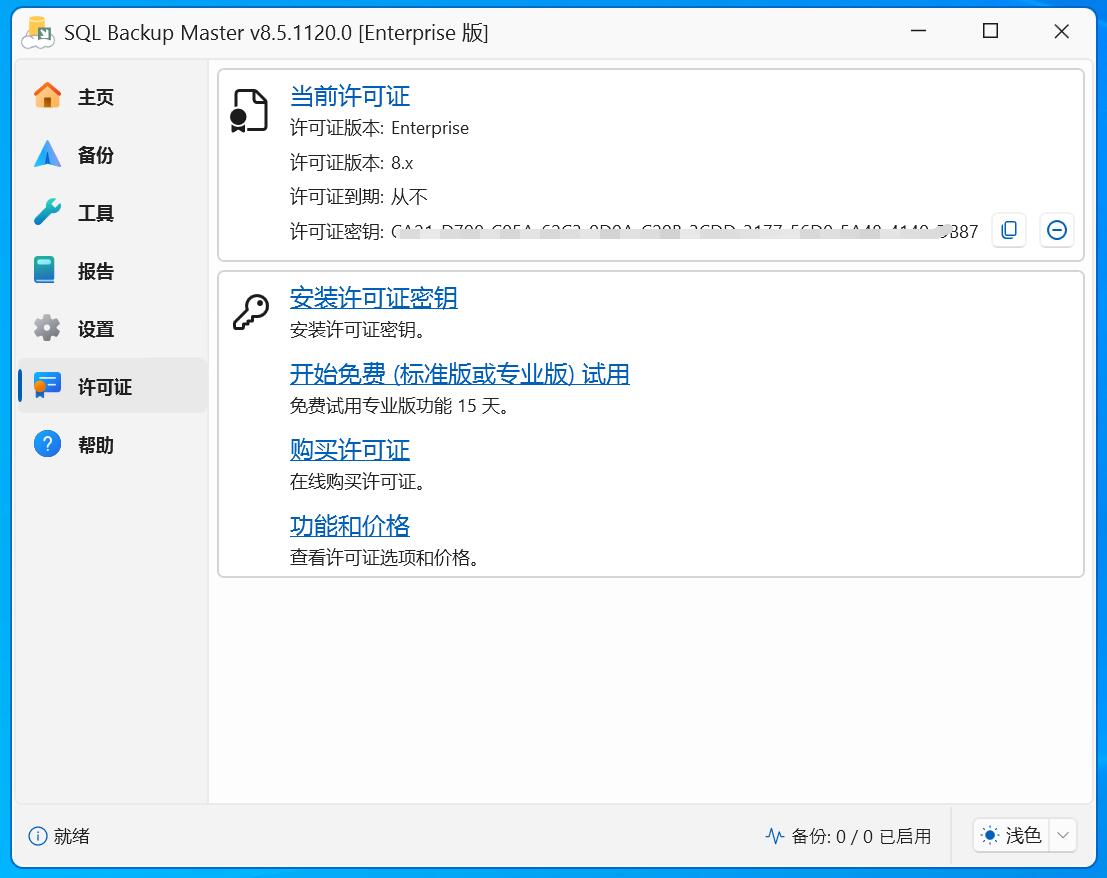1107x878 pixels.
Task: Click the 许可证版本: 8.x line
Action: click(352, 163)
